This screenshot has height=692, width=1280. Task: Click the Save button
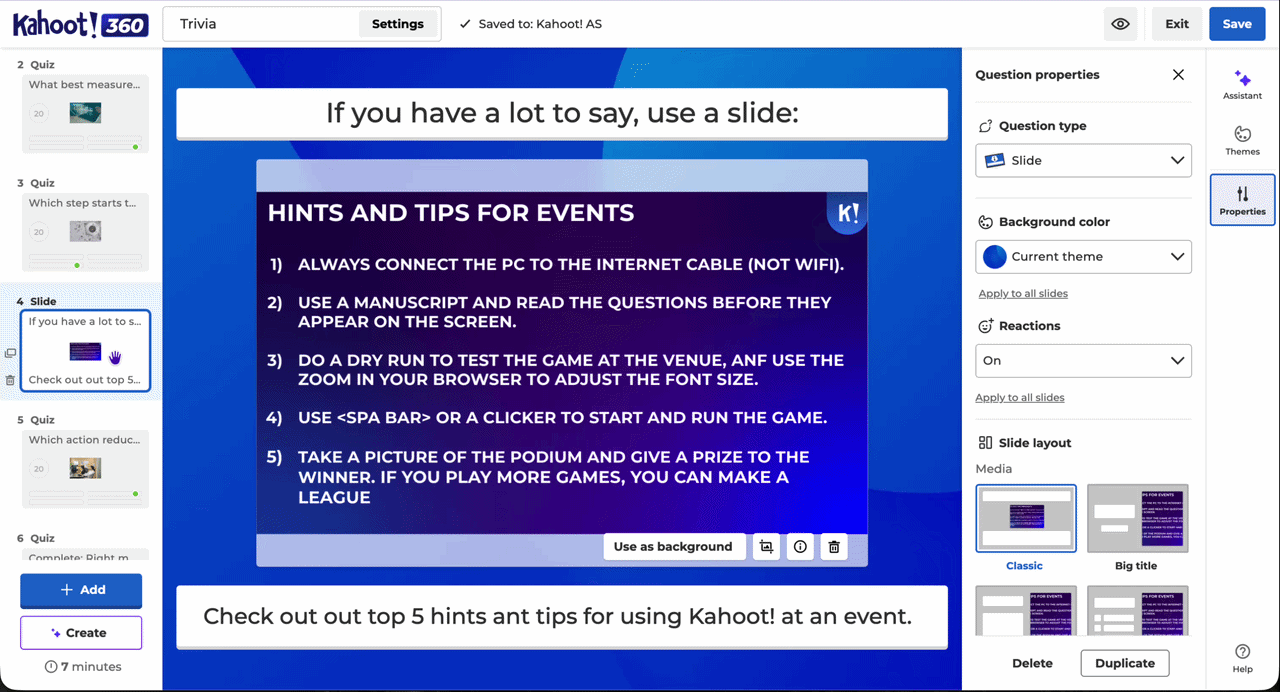click(1237, 24)
